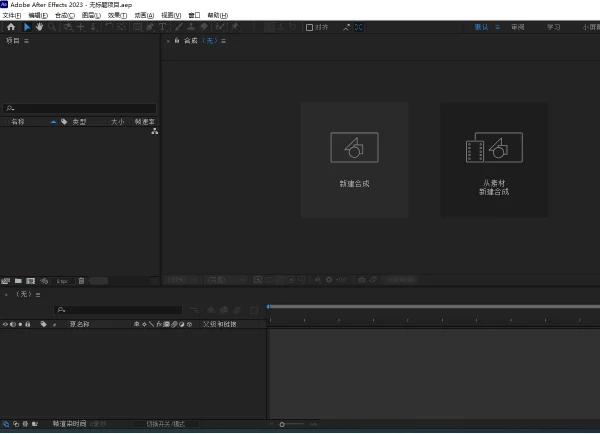Click the 新建合成 new composition card
Screen dimensions: 600x434
coord(354,160)
